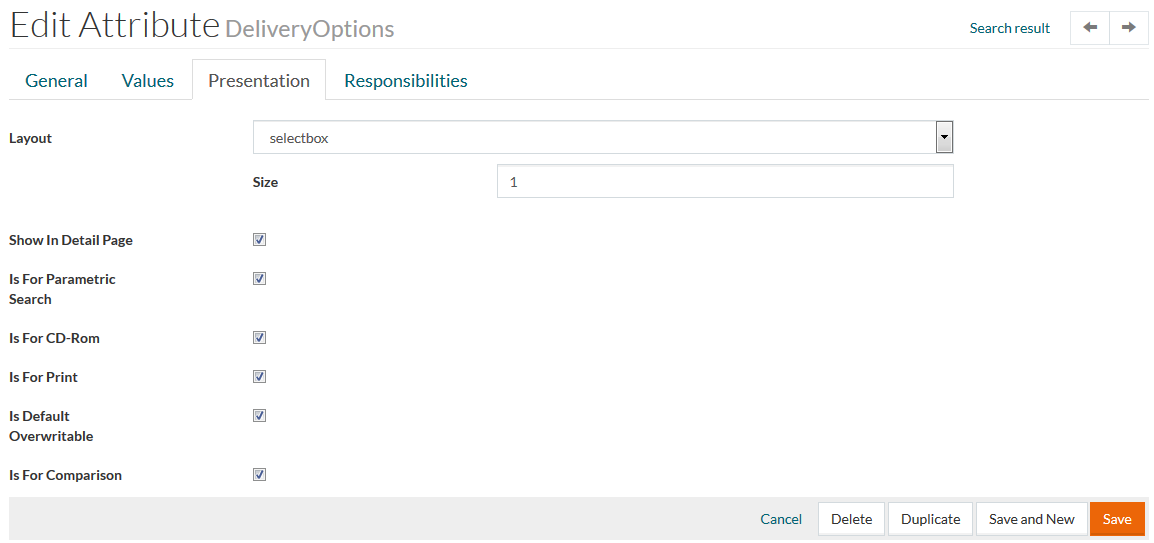
Task: Open the Responsibilities tab
Action: pyautogui.click(x=406, y=81)
